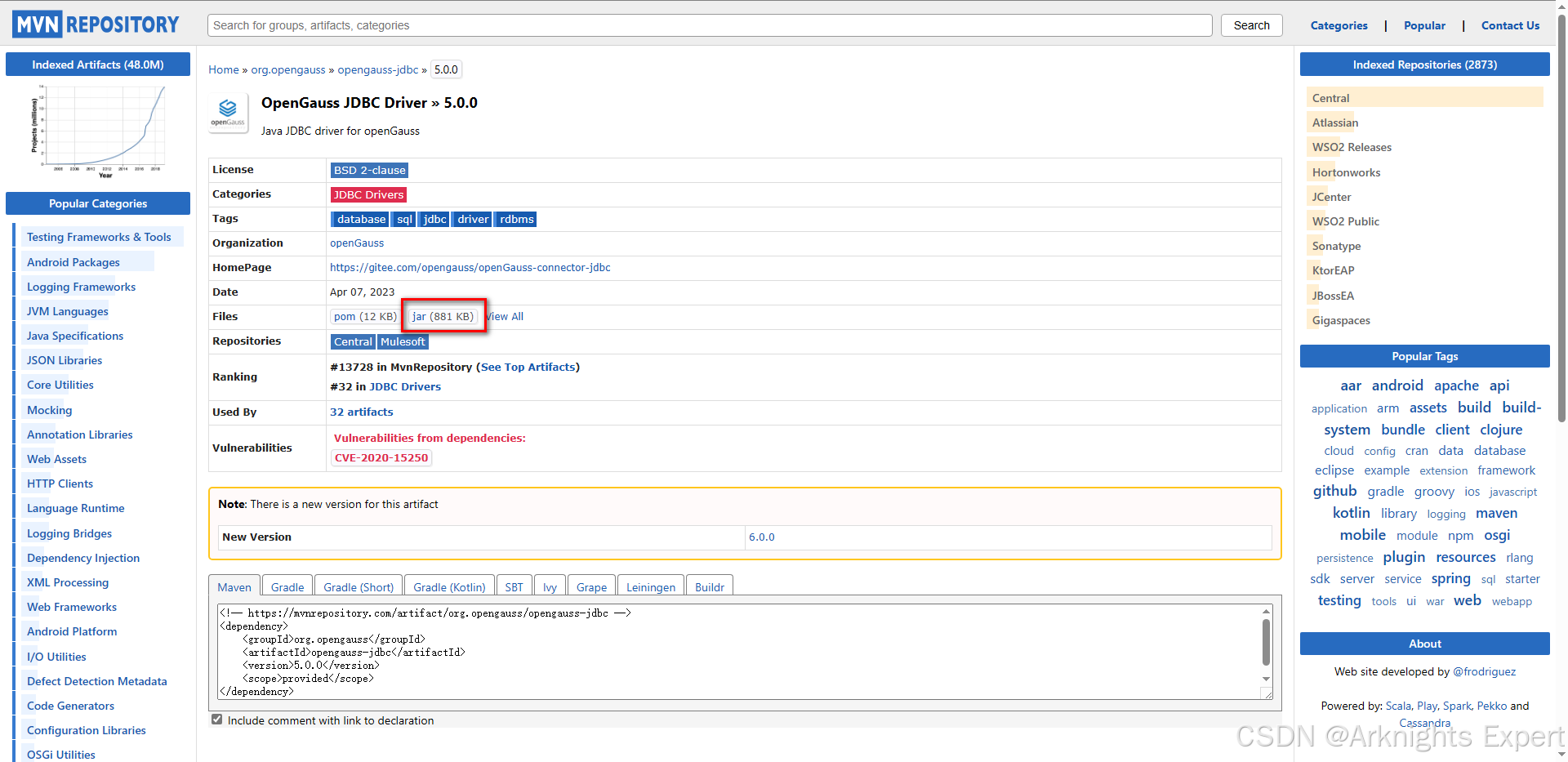Open Android Packages category
This screenshot has height=762, width=1568.
pyautogui.click(x=73, y=262)
